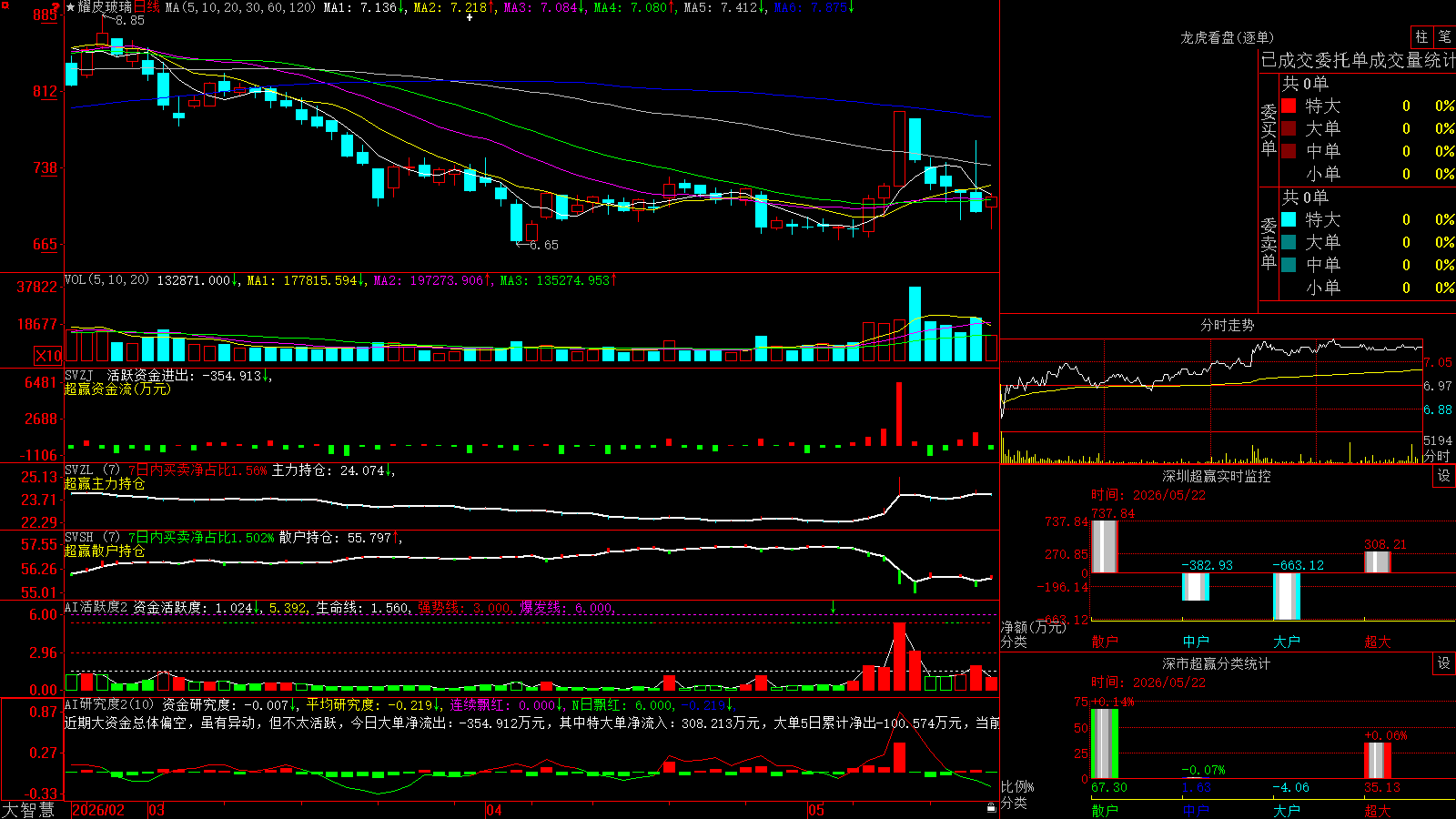Click the 大智慧 logo text
The width and height of the screenshot is (1456, 819).
28,810
